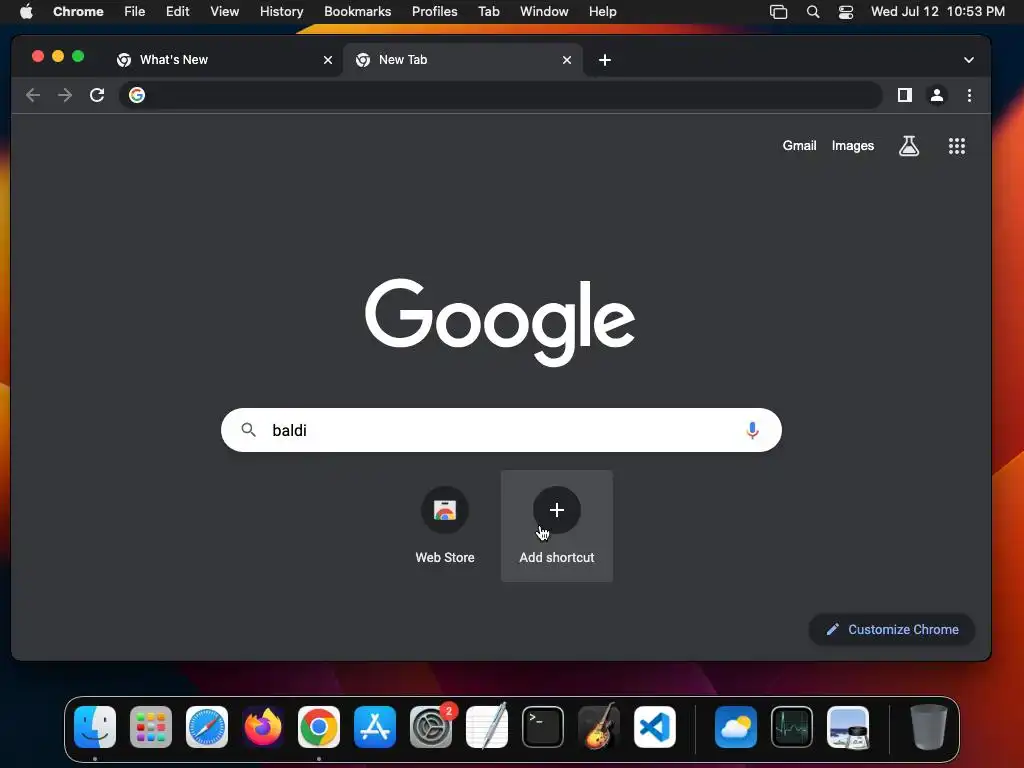Viewport: 1024px width, 768px height.
Task: Open Activity Monitor from the dock
Action: pos(792,727)
